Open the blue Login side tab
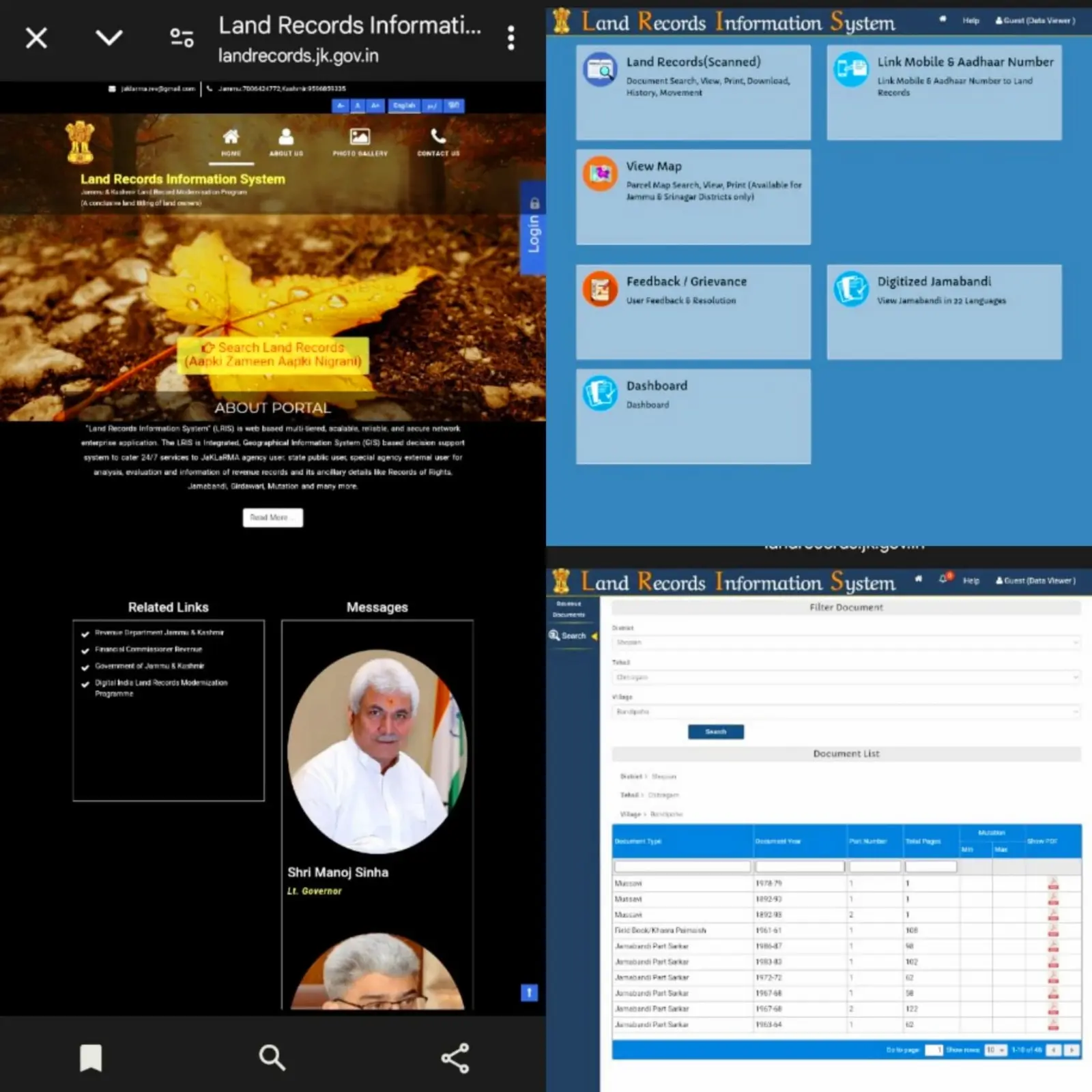This screenshot has height=1092, width=1092. pyautogui.click(x=533, y=228)
